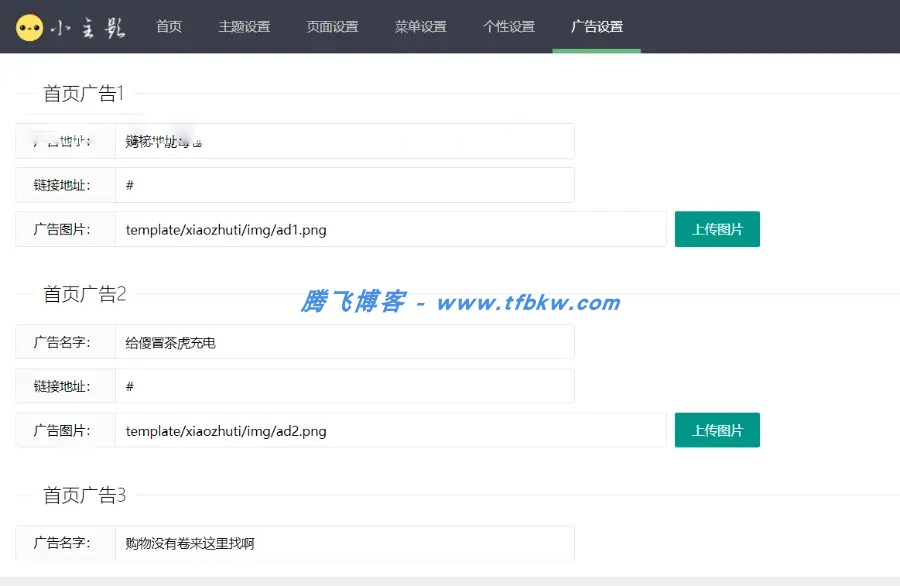Switch to the 菜单设置 tab
Screen dimensions: 900x586
[x=421, y=28]
